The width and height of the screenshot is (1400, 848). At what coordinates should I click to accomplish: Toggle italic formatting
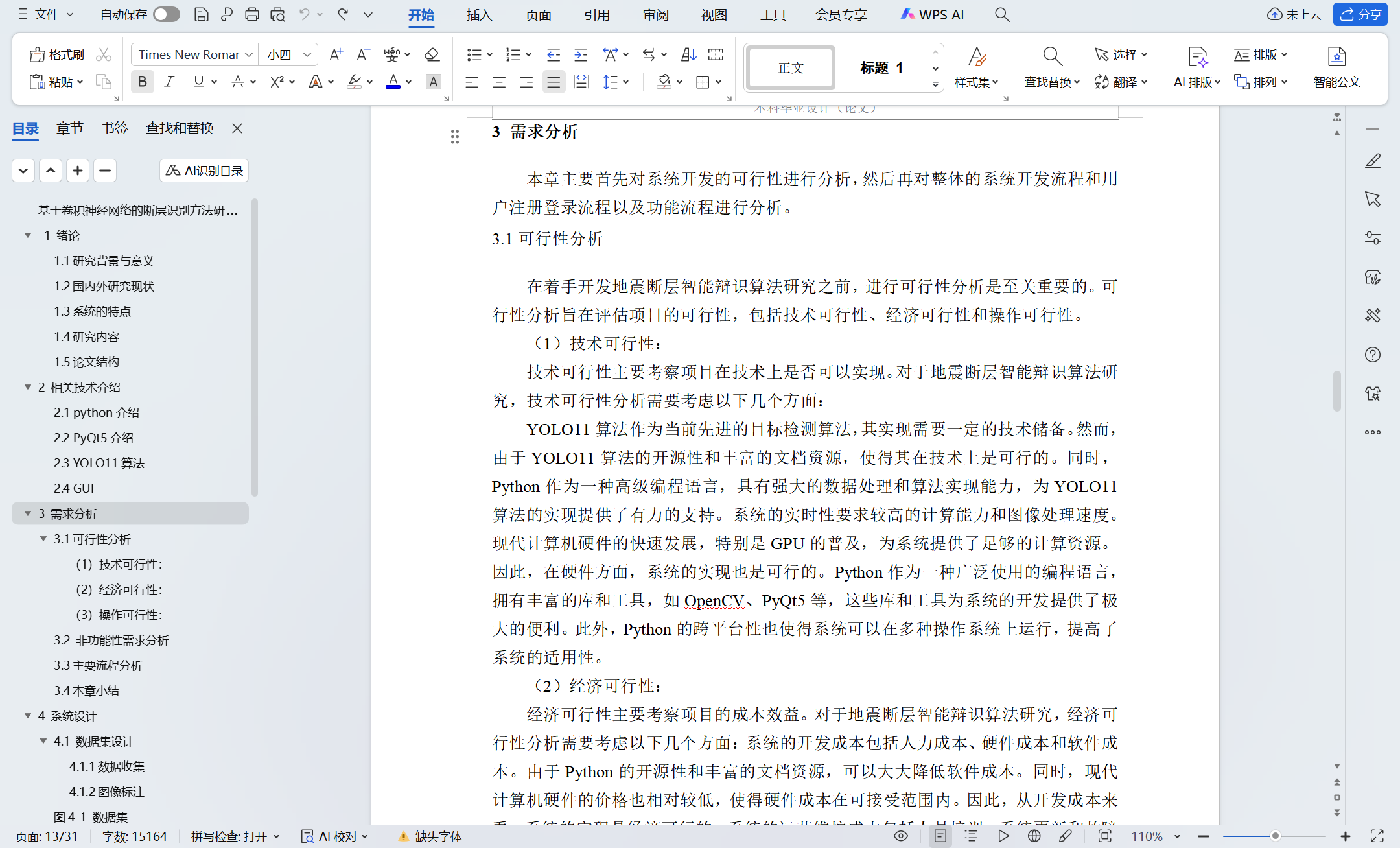(x=170, y=82)
